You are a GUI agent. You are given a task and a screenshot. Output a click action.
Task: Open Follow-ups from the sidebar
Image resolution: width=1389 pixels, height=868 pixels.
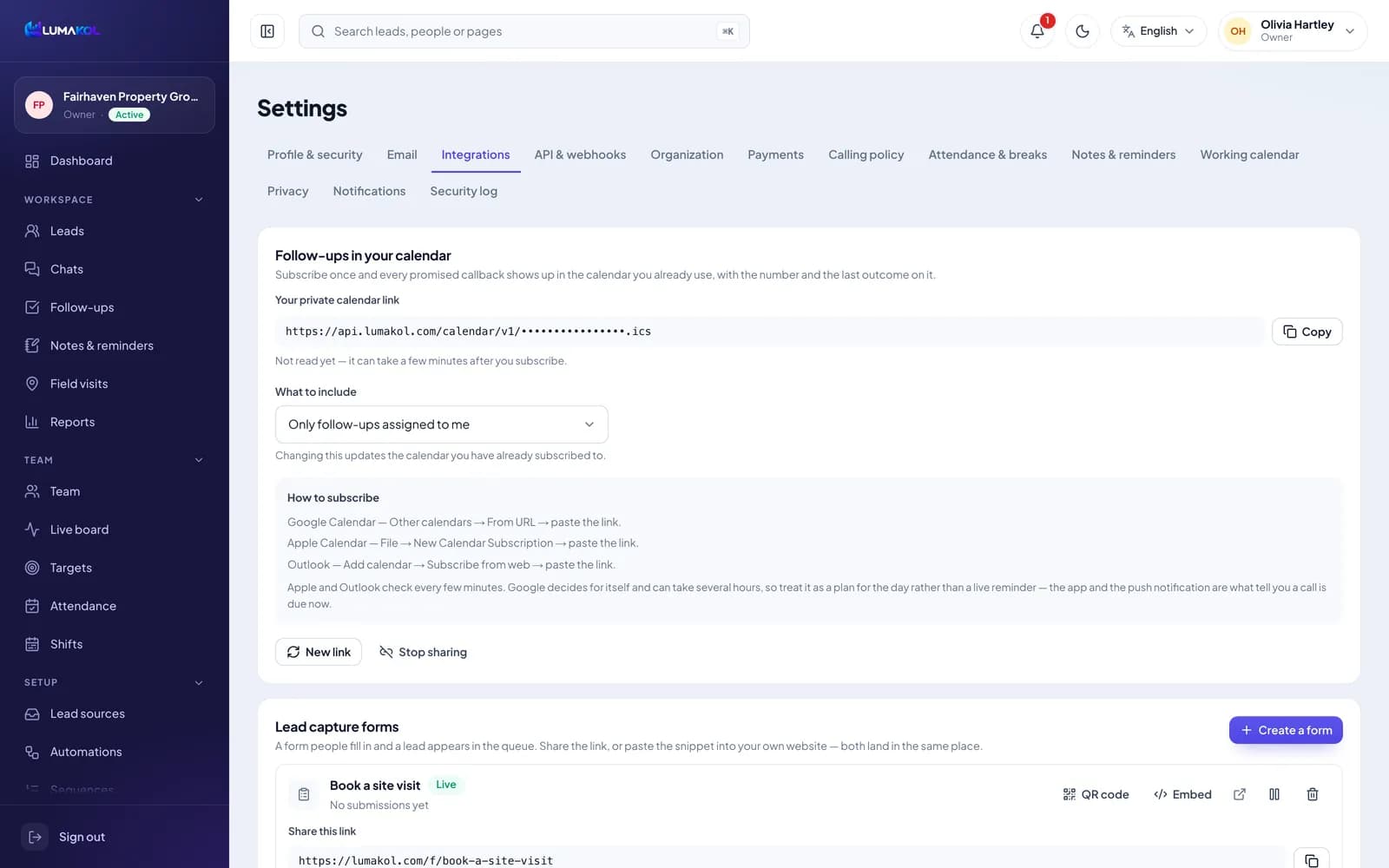115,307
